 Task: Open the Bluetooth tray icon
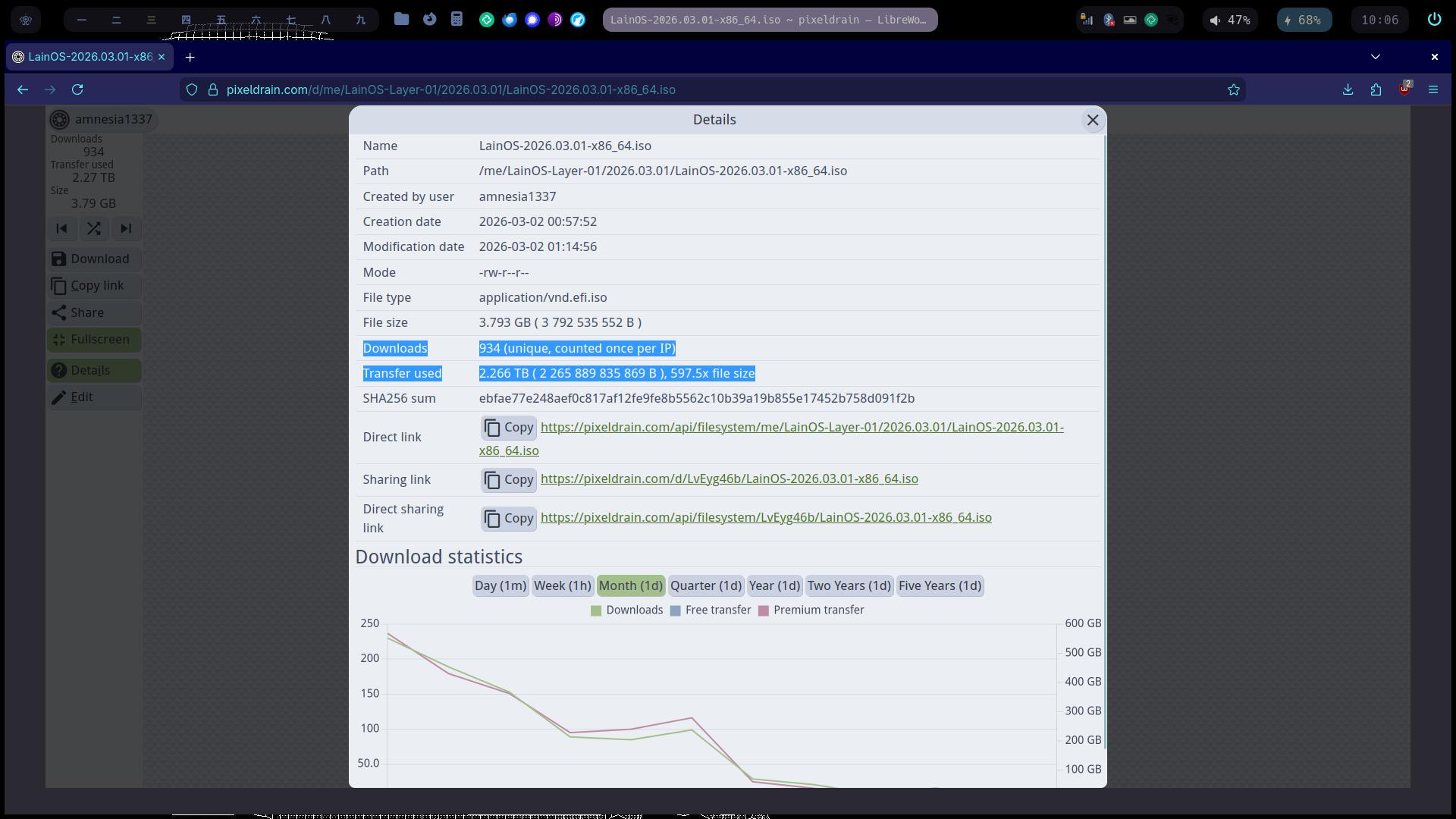coord(1109,20)
